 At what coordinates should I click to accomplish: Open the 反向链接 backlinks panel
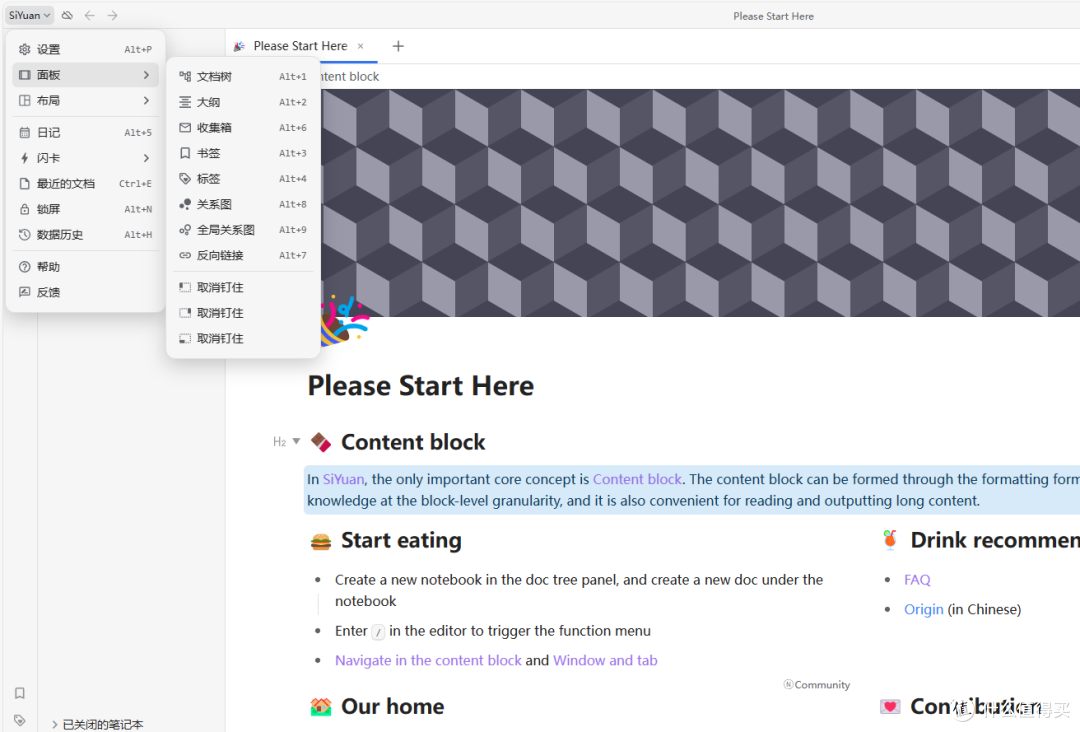pos(243,255)
